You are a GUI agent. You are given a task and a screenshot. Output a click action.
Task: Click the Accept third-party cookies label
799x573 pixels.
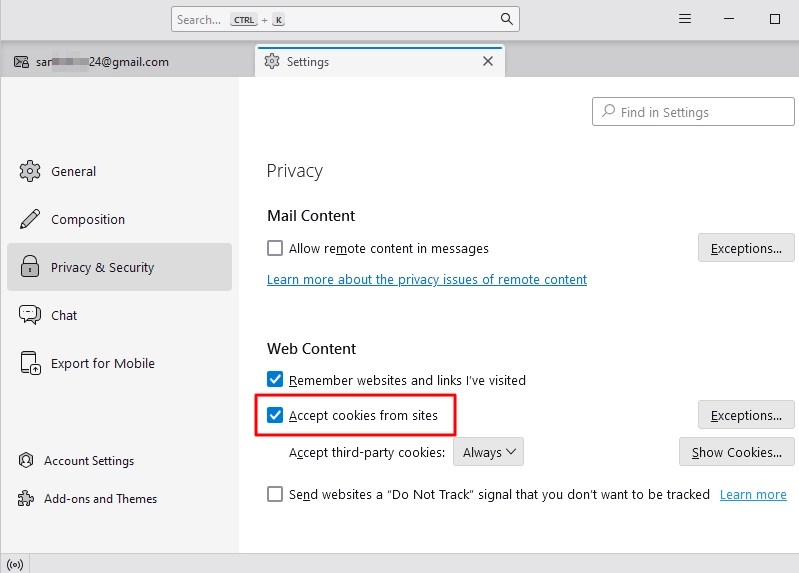coord(366,452)
